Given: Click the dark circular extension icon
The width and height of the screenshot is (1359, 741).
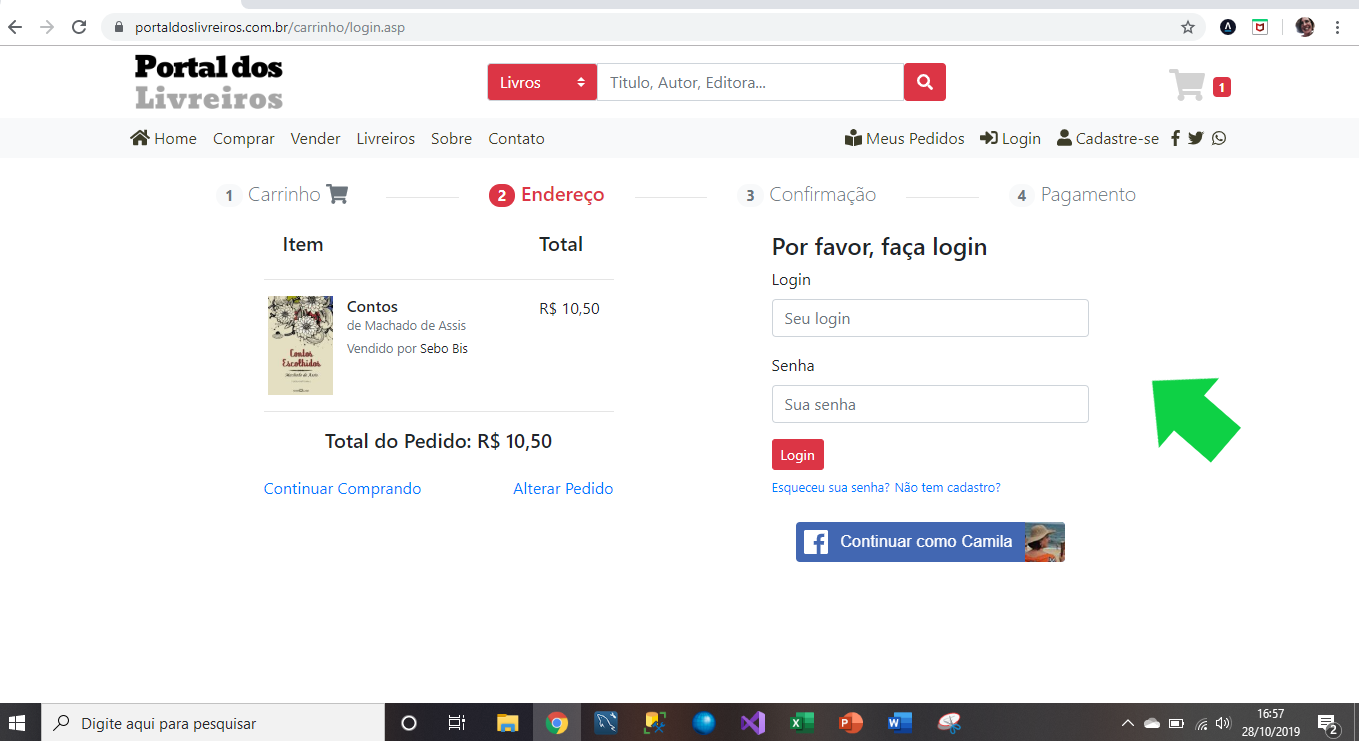Looking at the screenshot, I should point(1227,27).
